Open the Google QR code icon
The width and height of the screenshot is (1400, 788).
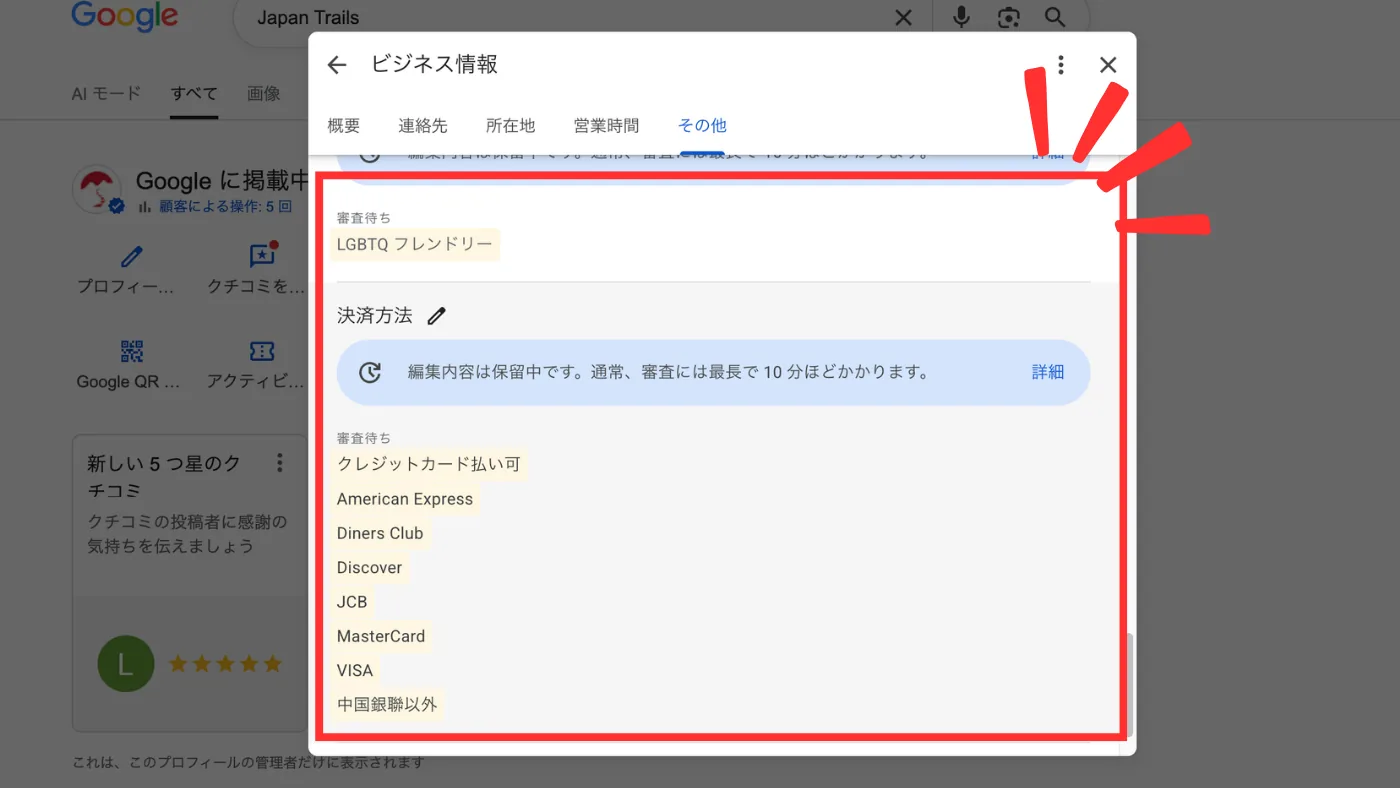click(132, 351)
